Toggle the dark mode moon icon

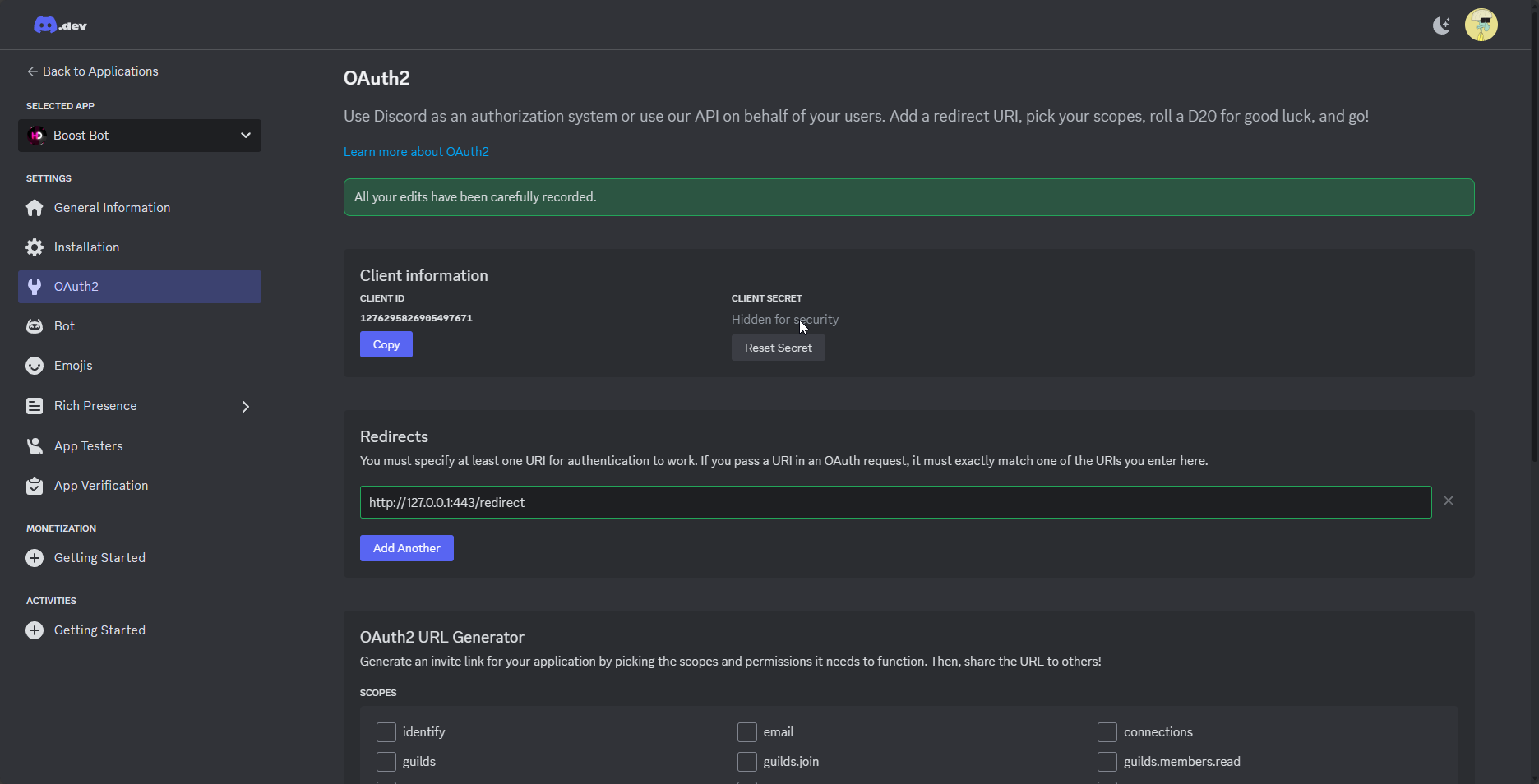tap(1440, 25)
